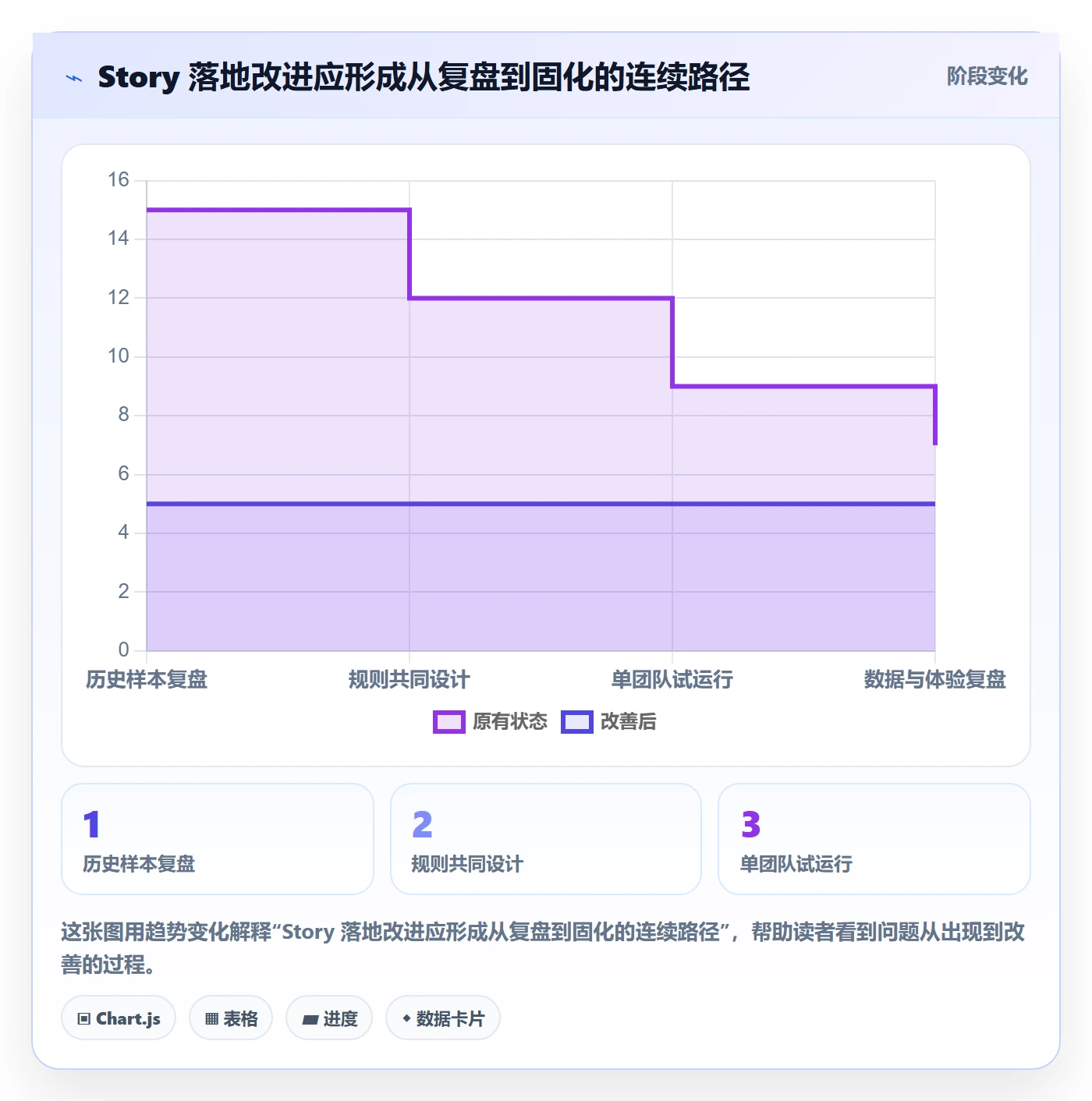Click the 改善后 legend label
This screenshot has height=1101, width=1092.
pos(628,722)
